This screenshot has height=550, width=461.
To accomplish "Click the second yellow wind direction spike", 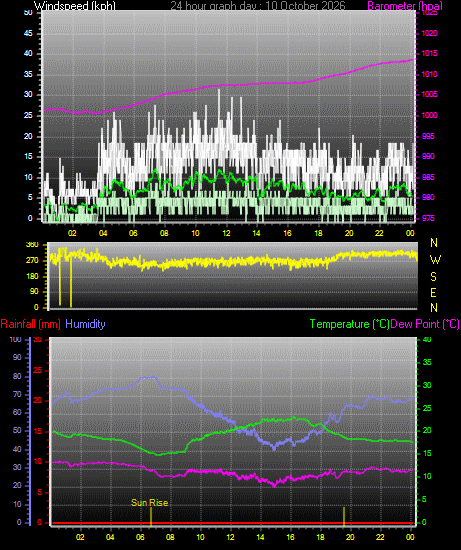I will [71, 281].
